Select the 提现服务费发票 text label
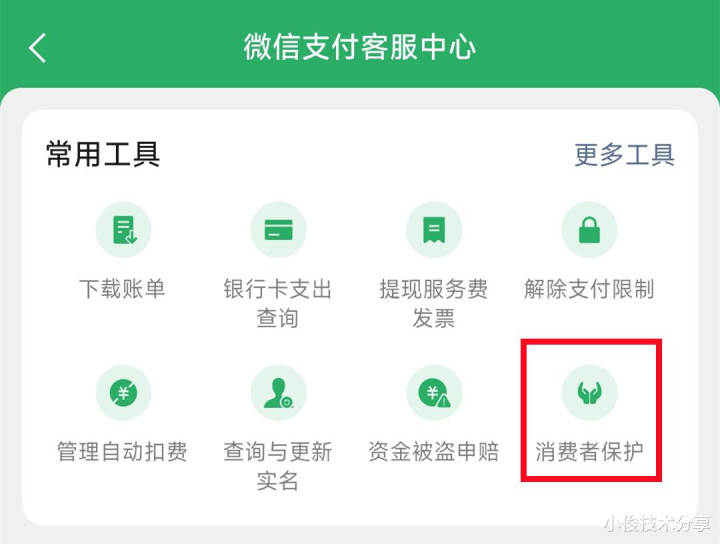The width and height of the screenshot is (720, 544). click(433, 303)
